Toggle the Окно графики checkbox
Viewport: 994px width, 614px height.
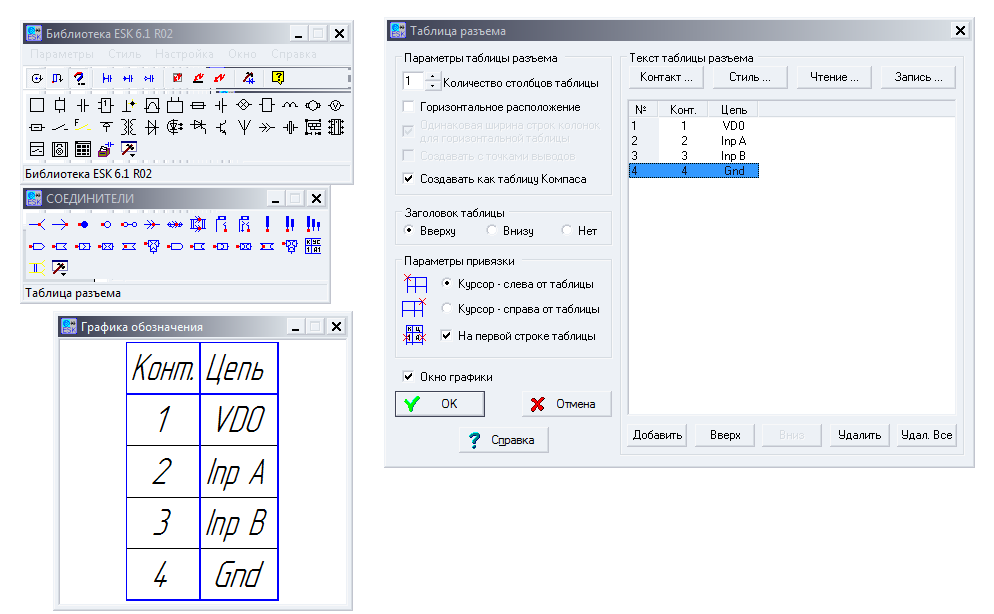(x=408, y=377)
